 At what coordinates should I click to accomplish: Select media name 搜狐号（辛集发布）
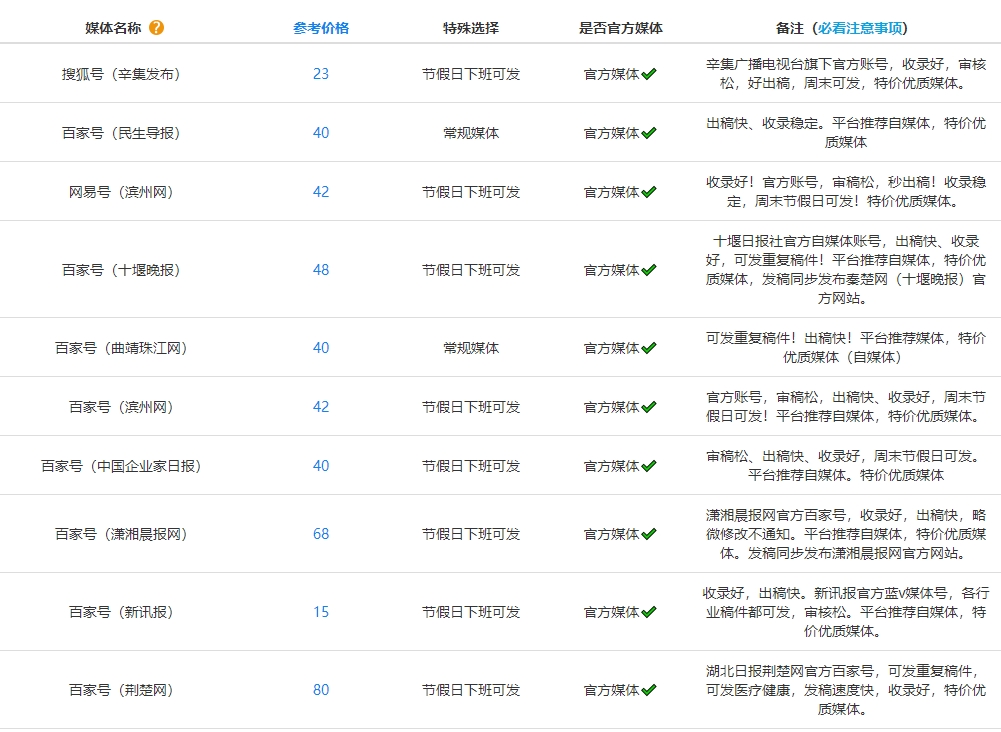pyautogui.click(x=121, y=74)
